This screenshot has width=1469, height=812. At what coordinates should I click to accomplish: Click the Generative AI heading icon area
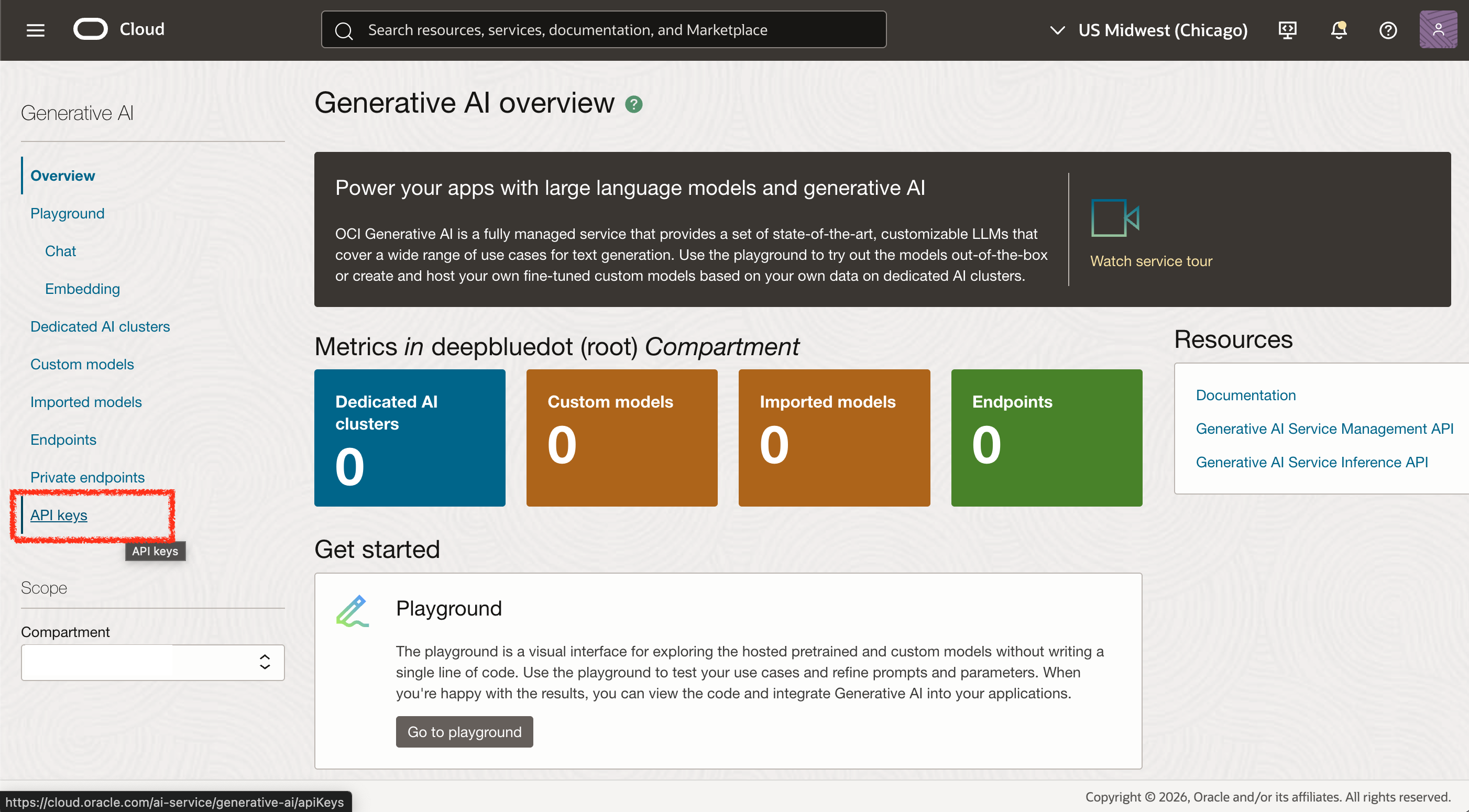[77, 112]
